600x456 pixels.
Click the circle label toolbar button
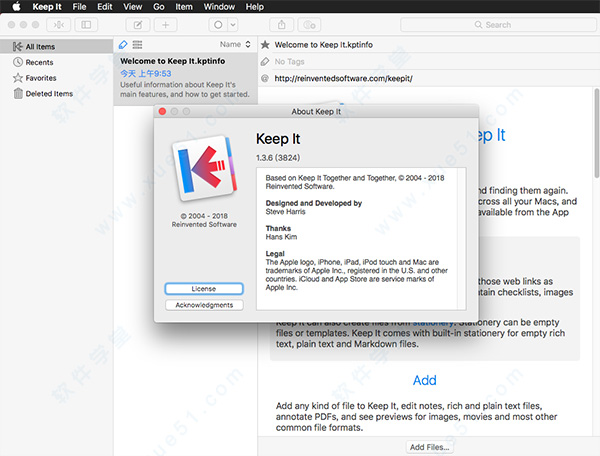coord(218,25)
